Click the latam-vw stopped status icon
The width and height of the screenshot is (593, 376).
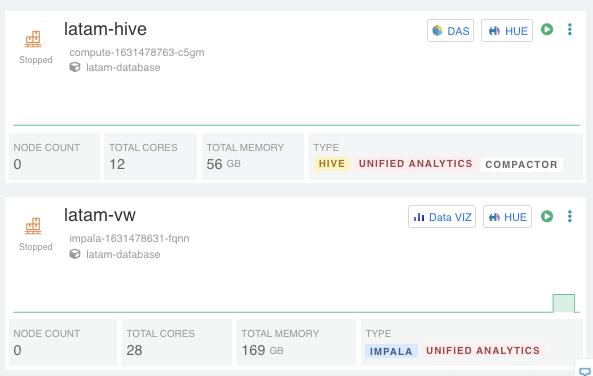click(33, 226)
